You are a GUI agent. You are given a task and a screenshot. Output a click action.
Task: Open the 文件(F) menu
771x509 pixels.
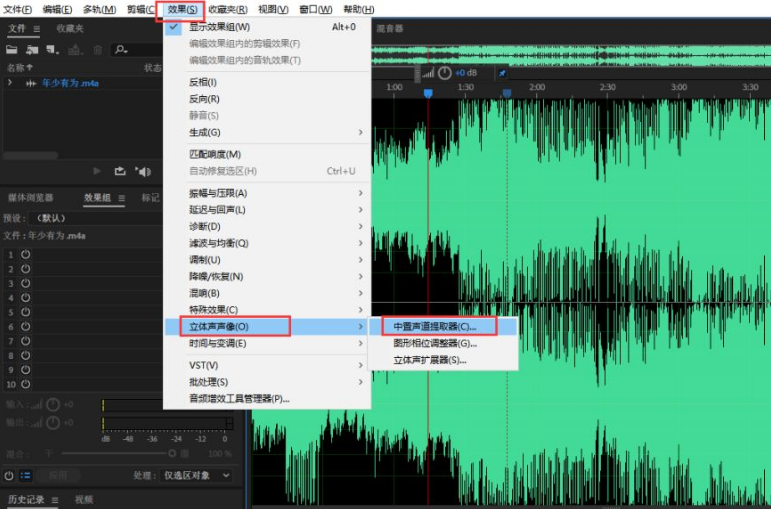pyautogui.click(x=18, y=9)
